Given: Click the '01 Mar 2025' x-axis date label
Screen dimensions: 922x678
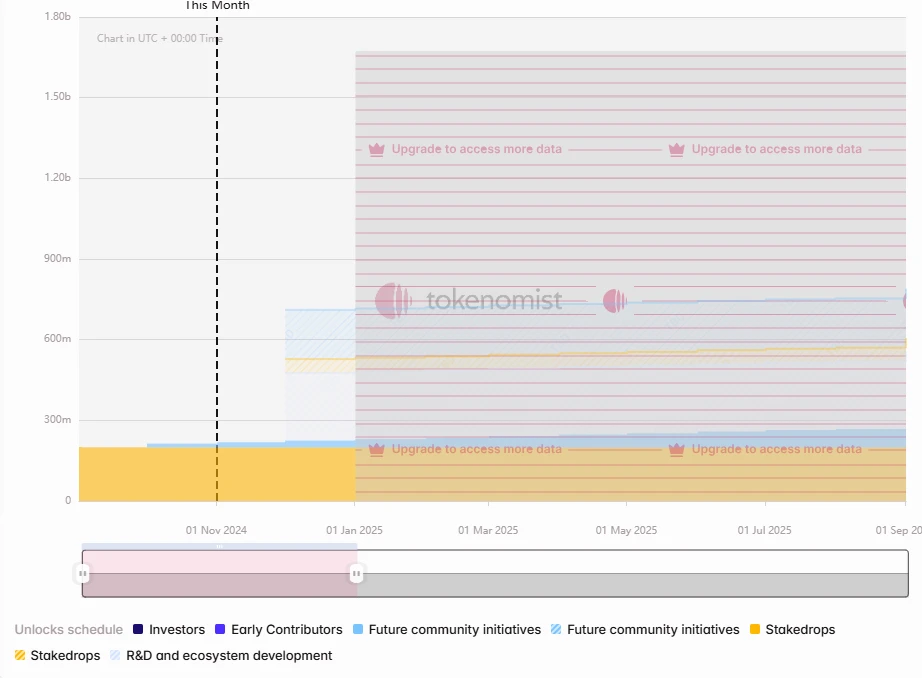Looking at the screenshot, I should tap(488, 530).
